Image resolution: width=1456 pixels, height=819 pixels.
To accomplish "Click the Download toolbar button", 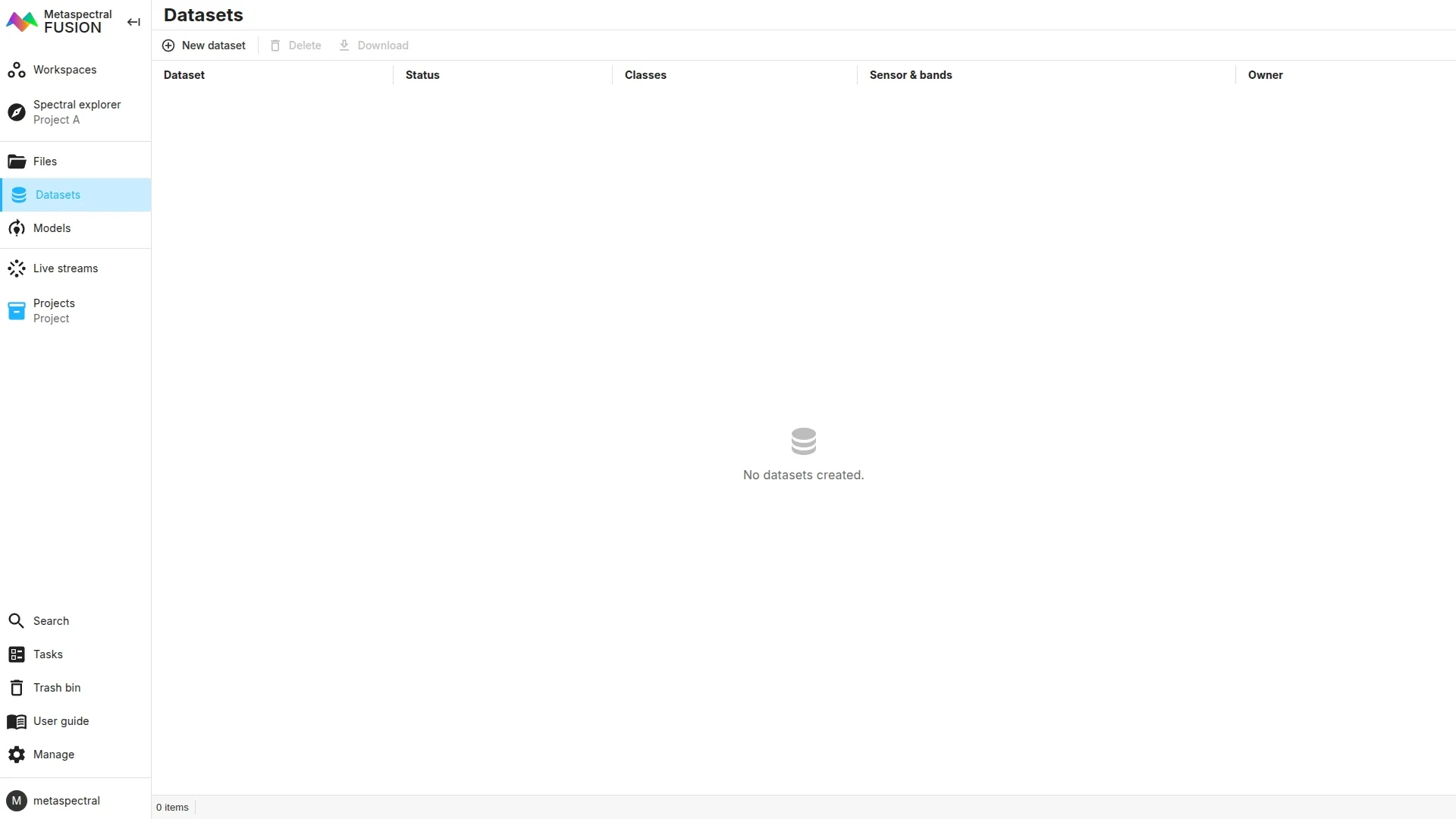I will [374, 45].
